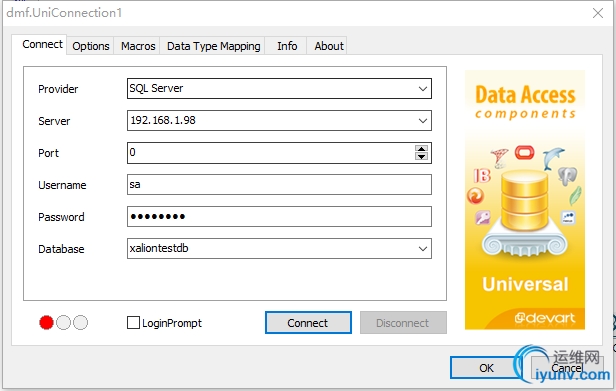Open the Macros tab
Screen dimensions: 616x391
(138, 46)
